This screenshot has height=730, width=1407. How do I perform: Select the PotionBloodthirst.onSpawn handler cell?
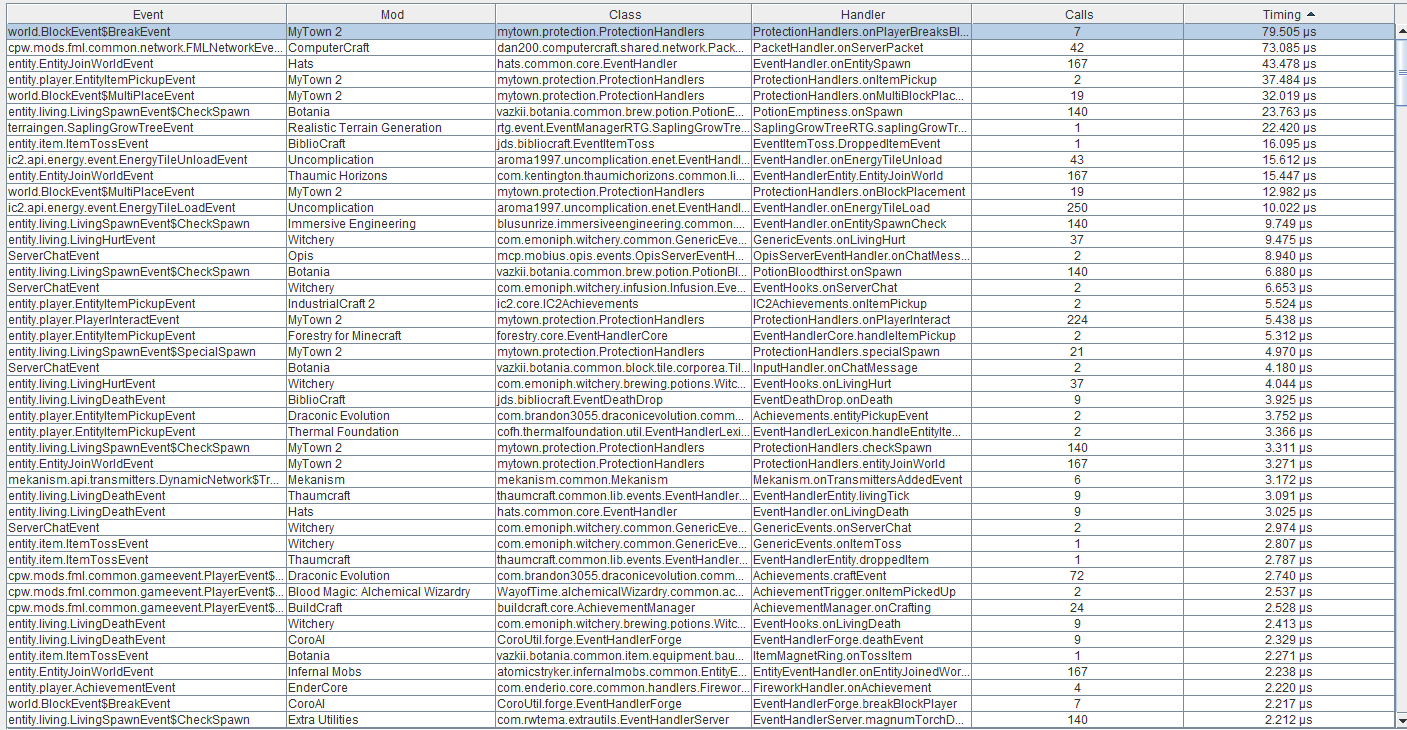(861, 272)
